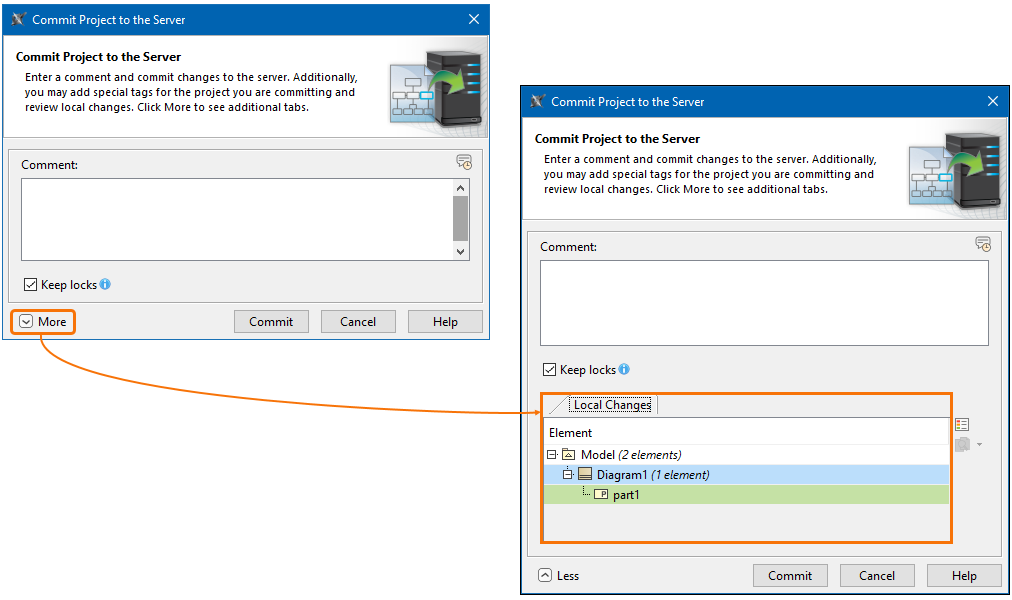Image resolution: width=1012 pixels, height=600 pixels.
Task: Open Help in the right dialog
Action: 964,575
